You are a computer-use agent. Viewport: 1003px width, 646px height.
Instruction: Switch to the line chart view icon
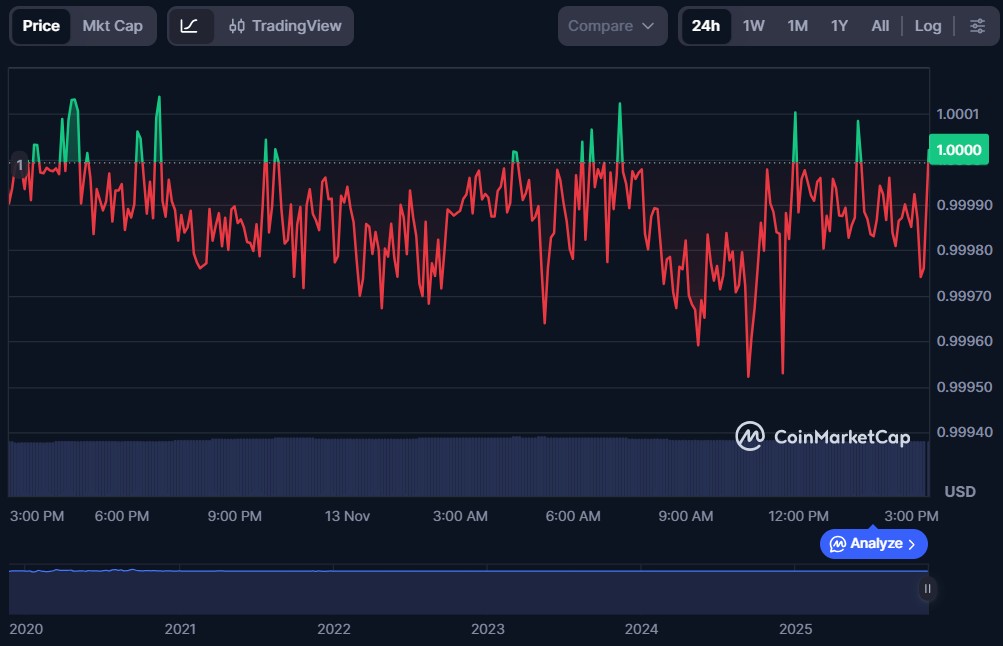point(189,26)
